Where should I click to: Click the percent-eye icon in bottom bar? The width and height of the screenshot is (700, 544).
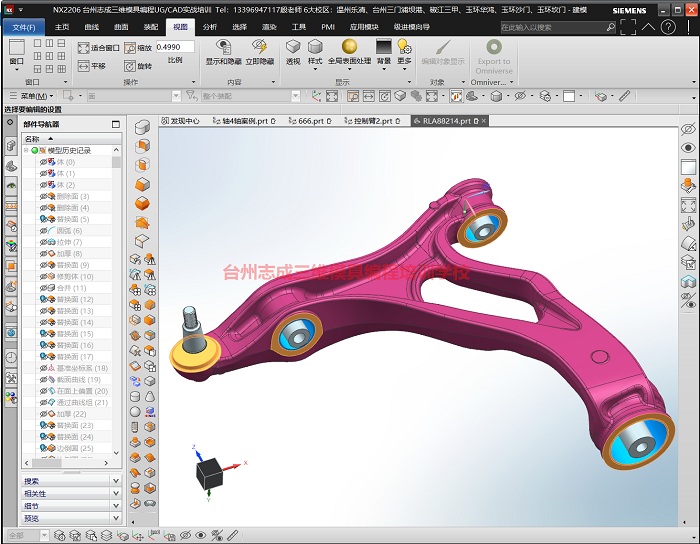click(217, 535)
